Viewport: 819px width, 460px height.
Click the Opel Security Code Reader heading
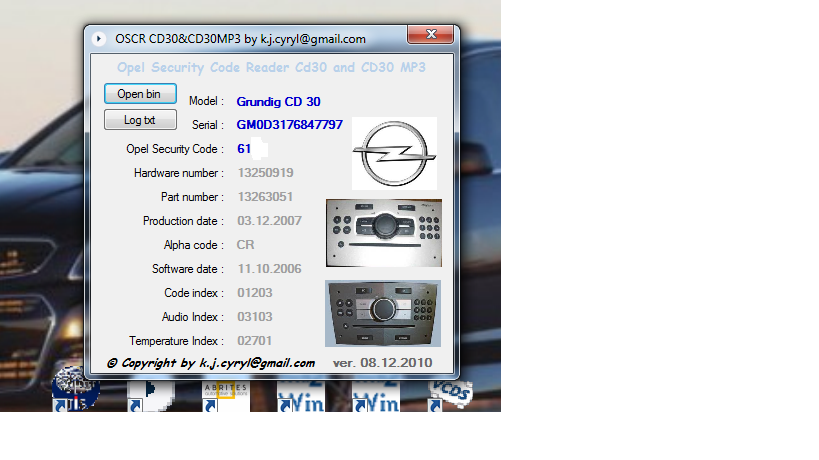[x=271, y=67]
